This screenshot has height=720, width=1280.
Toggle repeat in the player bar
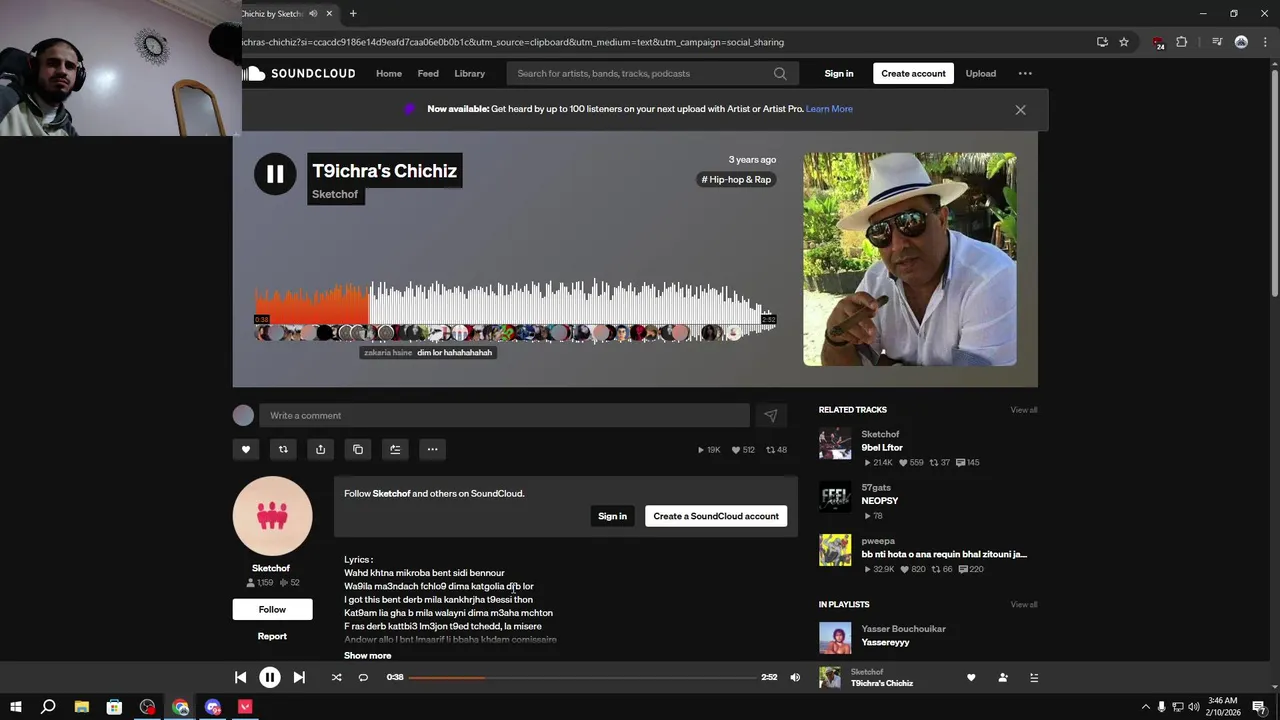coord(363,677)
